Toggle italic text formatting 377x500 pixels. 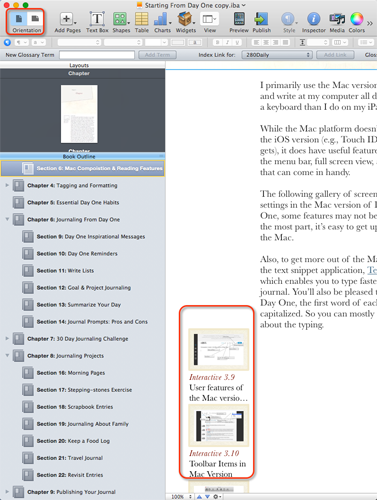(x=227, y=43)
